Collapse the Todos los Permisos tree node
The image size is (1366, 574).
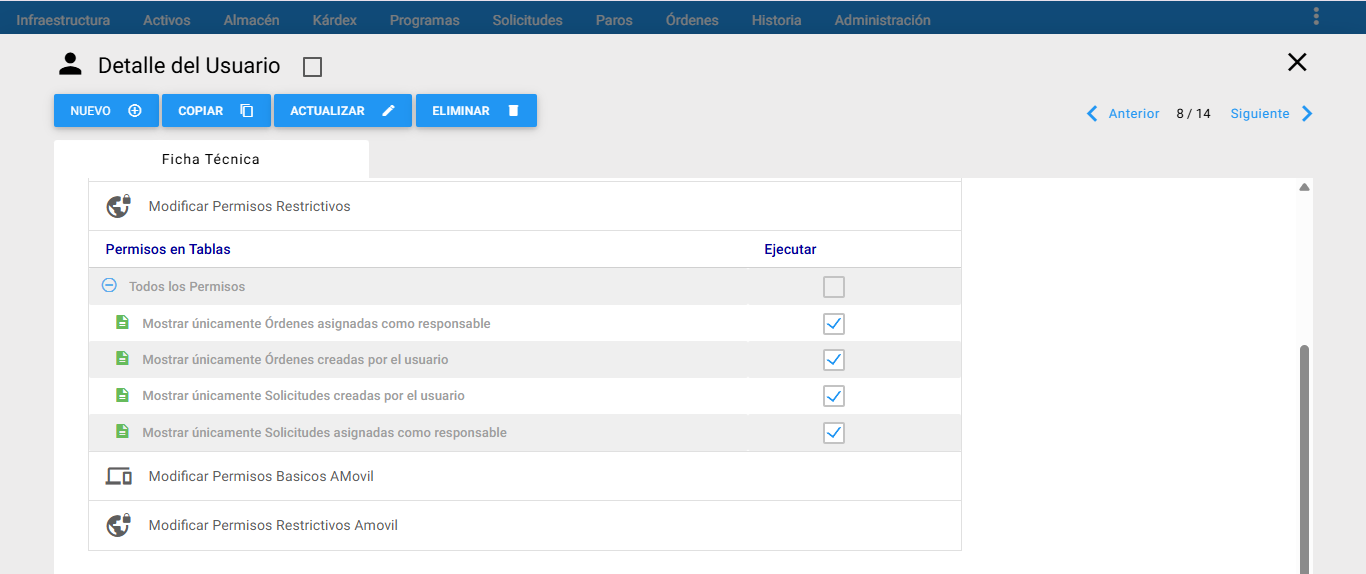click(109, 286)
